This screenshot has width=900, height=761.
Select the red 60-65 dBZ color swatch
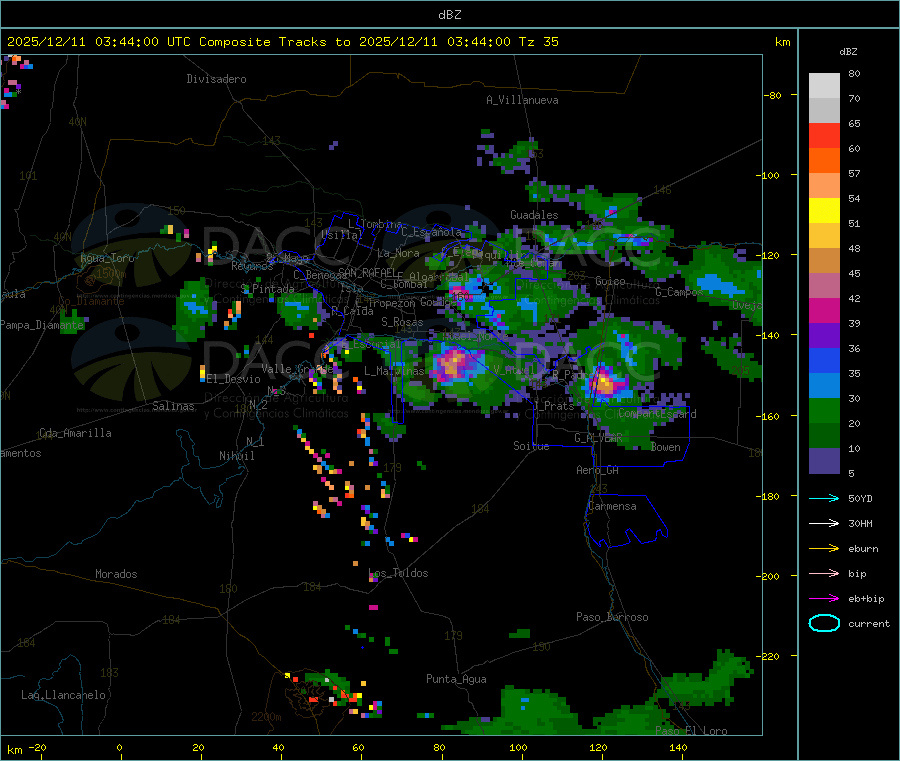pos(824,135)
